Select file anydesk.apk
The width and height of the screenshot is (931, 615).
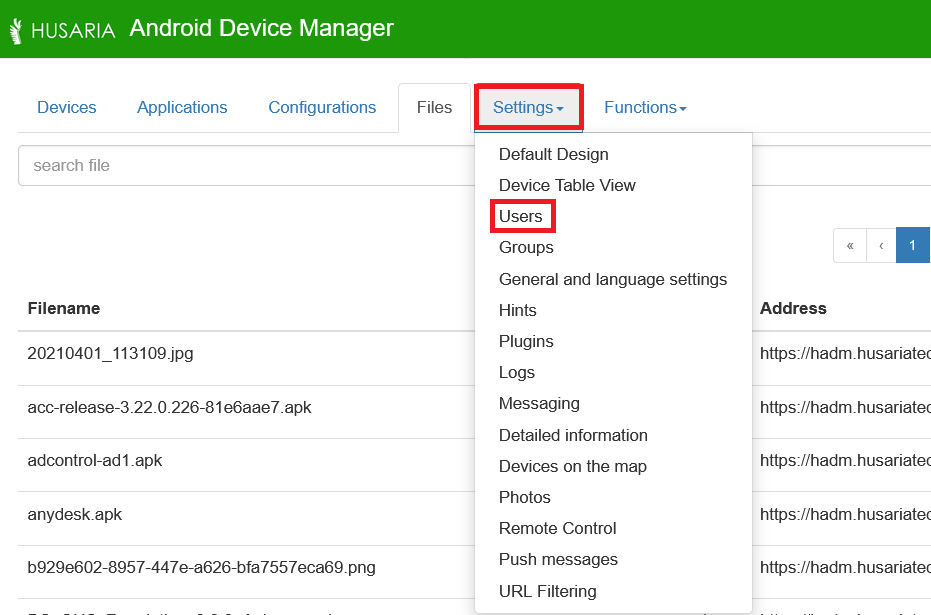[x=74, y=514]
